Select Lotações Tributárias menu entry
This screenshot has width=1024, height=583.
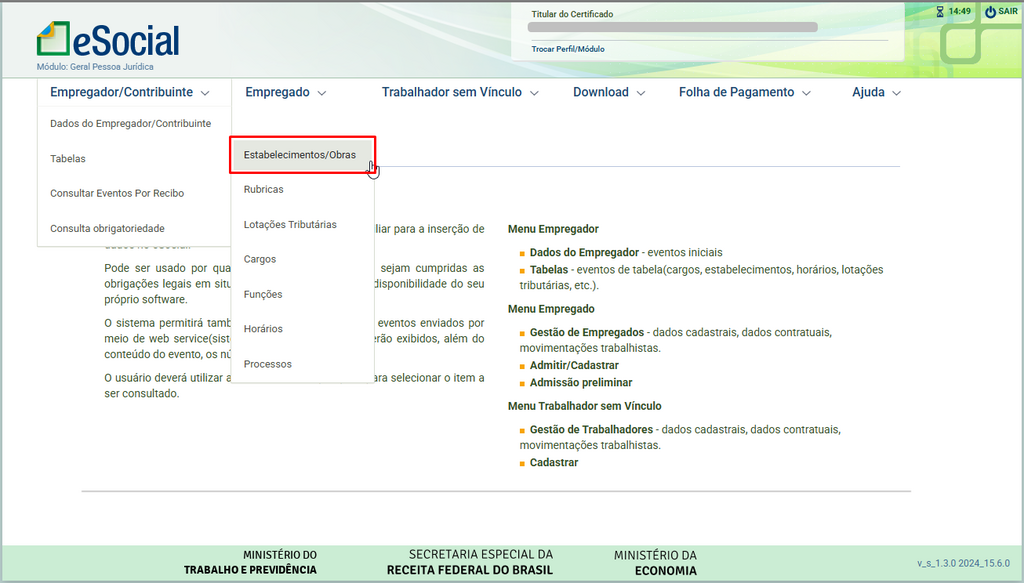[290, 225]
